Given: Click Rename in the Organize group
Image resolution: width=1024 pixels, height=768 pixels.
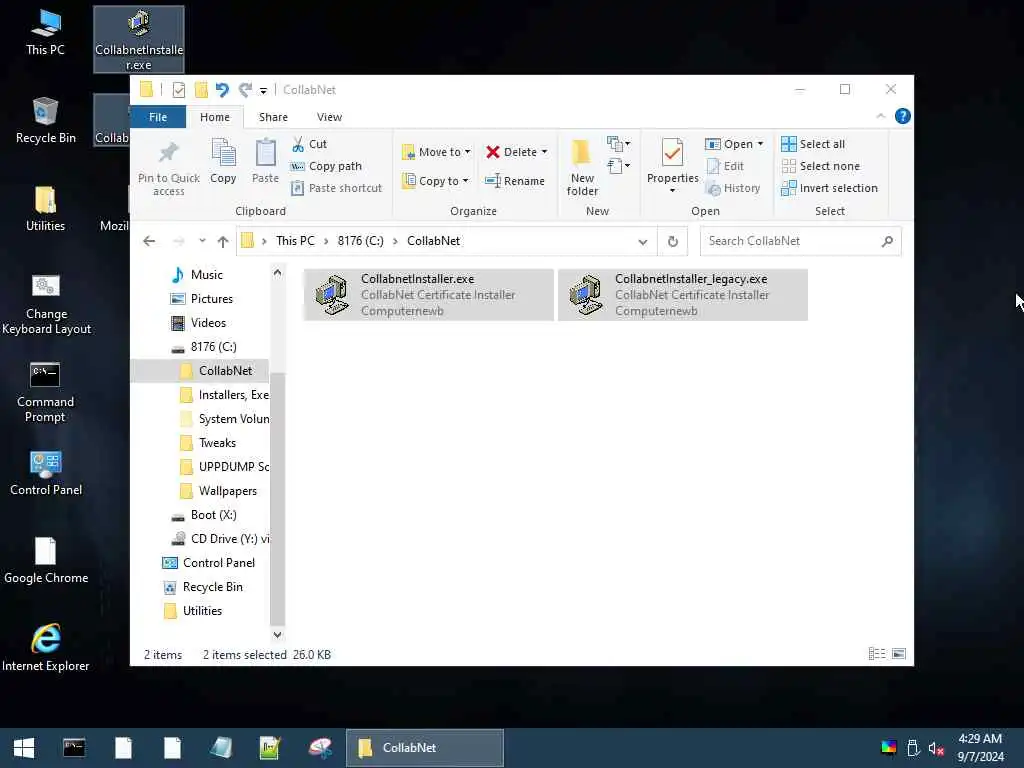Looking at the screenshot, I should pyautogui.click(x=515, y=181).
